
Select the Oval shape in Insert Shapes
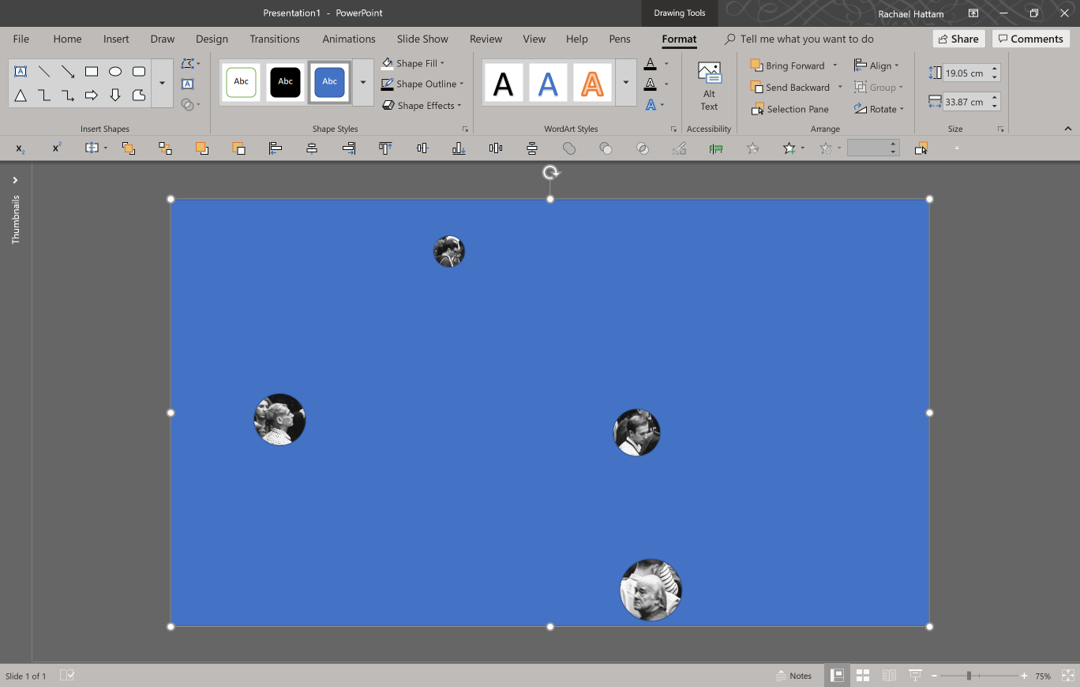pos(115,71)
